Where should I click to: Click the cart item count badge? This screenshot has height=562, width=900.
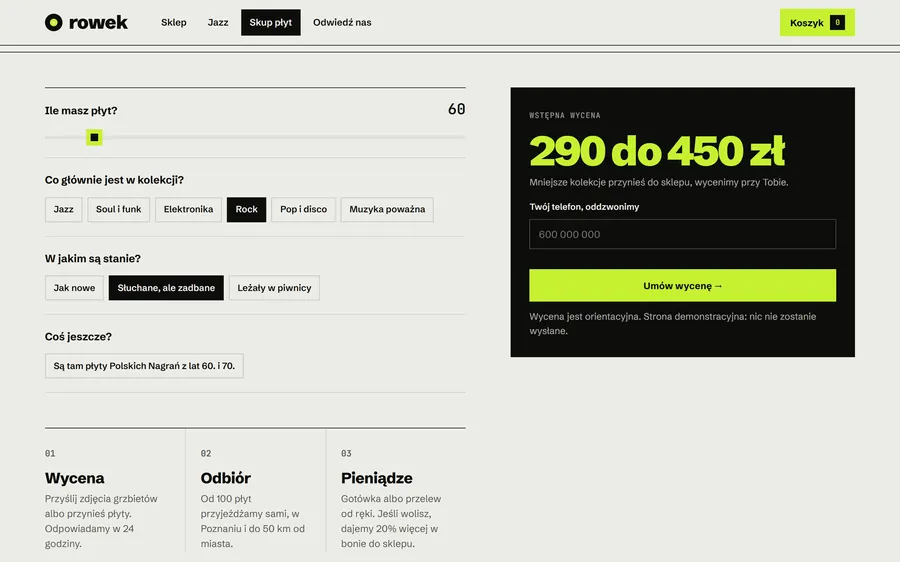pyautogui.click(x=837, y=22)
